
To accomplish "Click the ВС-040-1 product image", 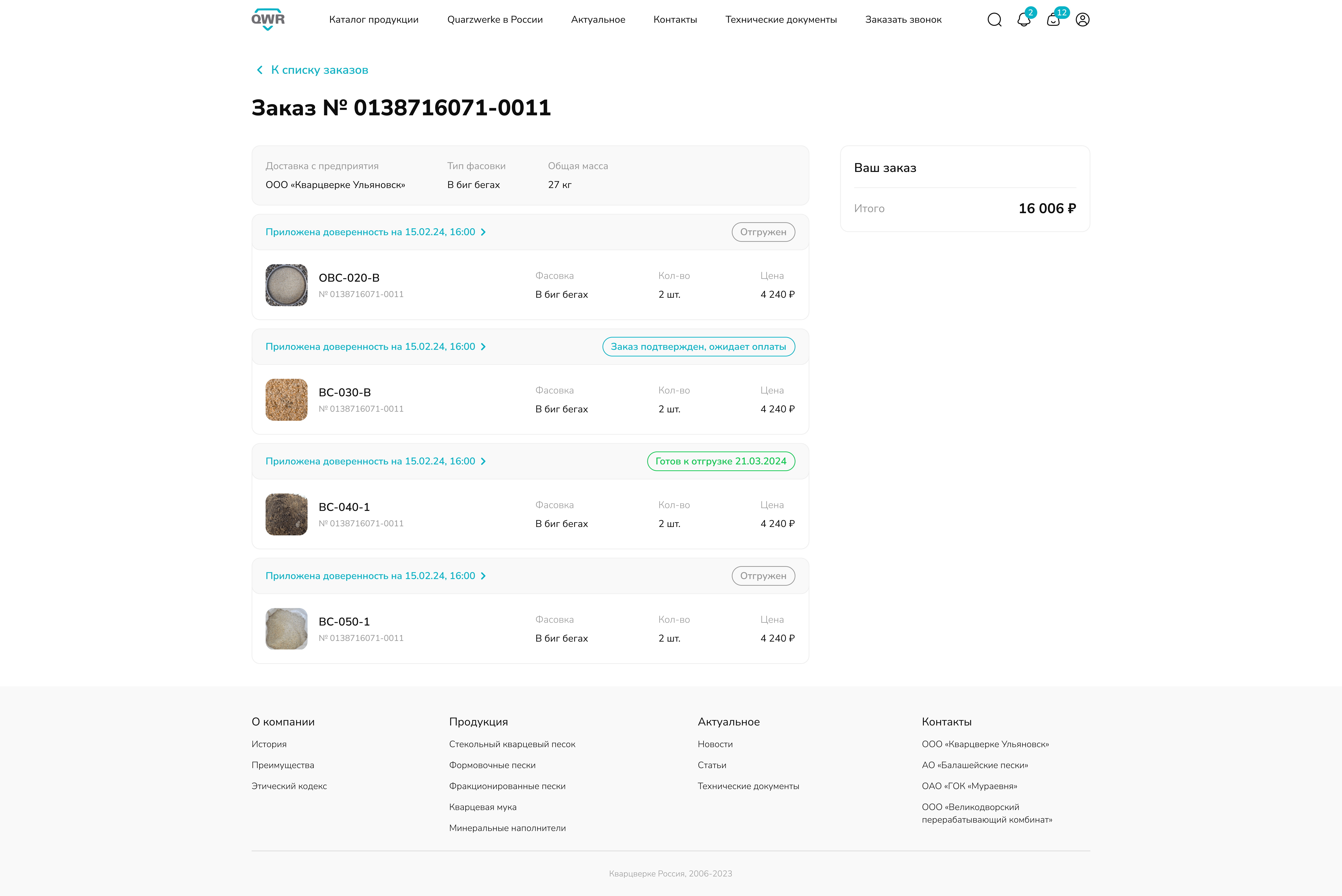I will click(x=286, y=514).
